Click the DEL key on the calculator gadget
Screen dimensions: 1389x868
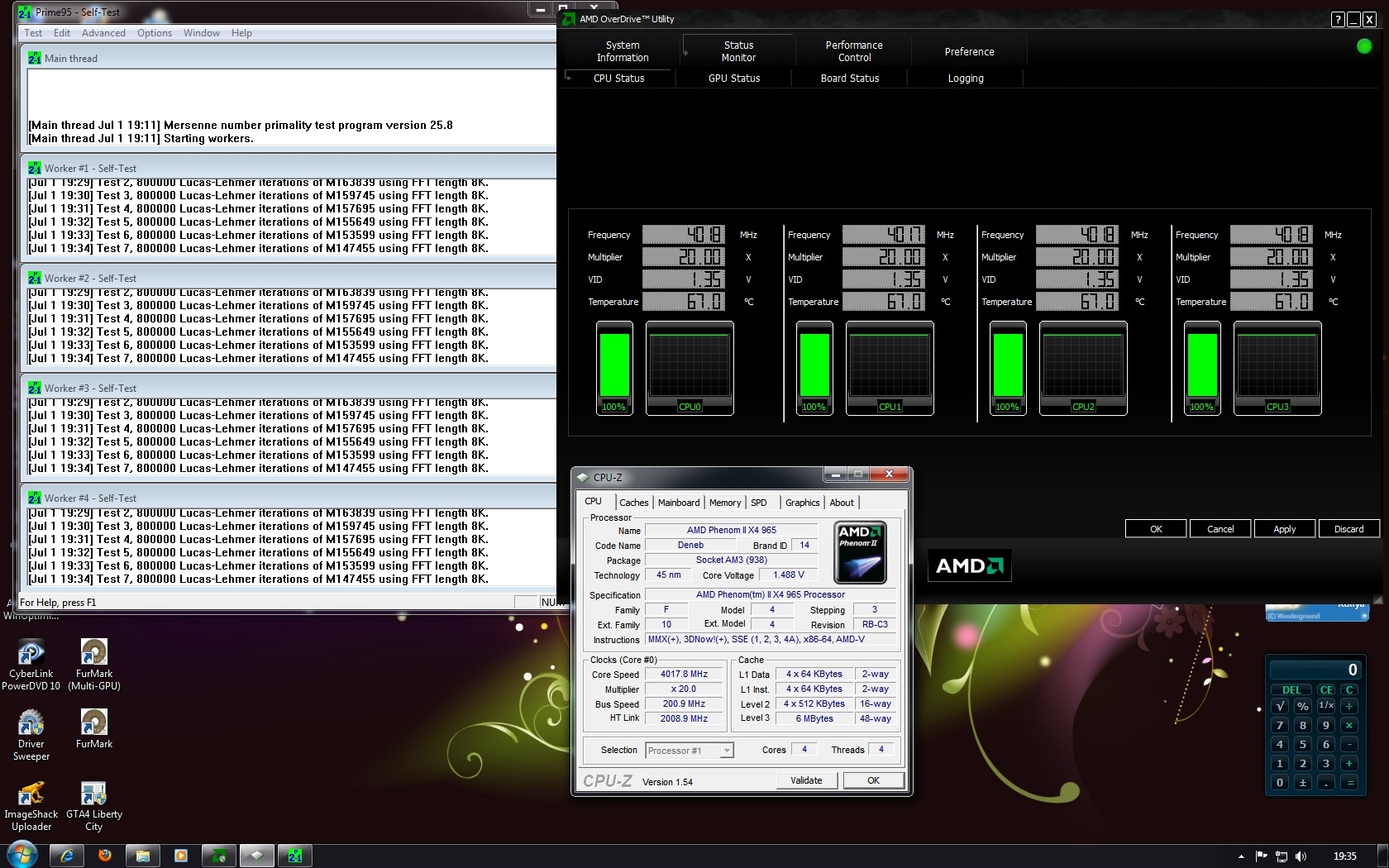(1291, 689)
